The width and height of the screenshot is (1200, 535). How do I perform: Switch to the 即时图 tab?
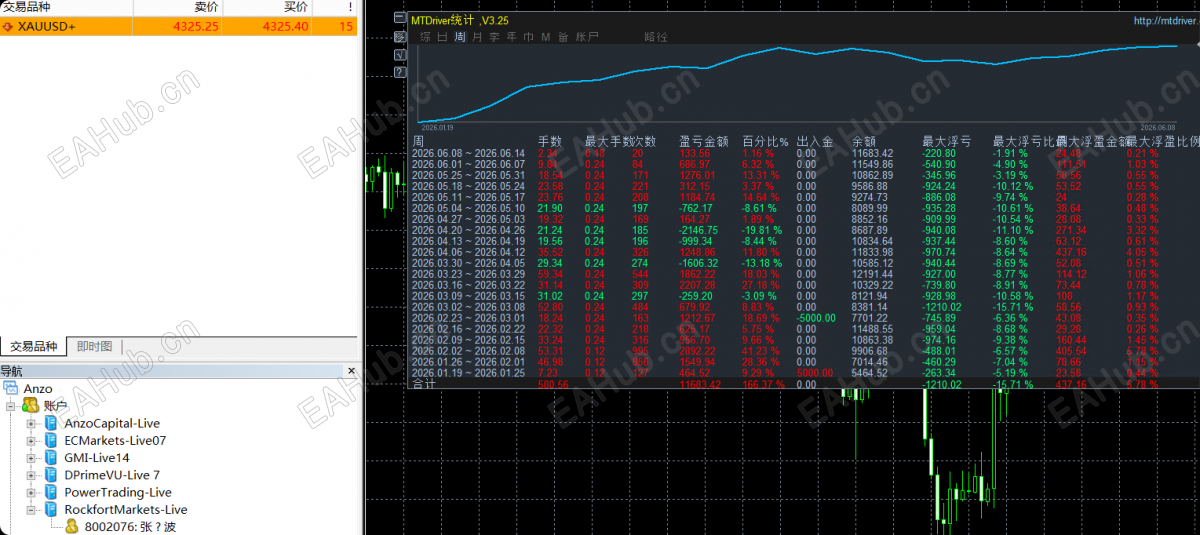pos(95,347)
